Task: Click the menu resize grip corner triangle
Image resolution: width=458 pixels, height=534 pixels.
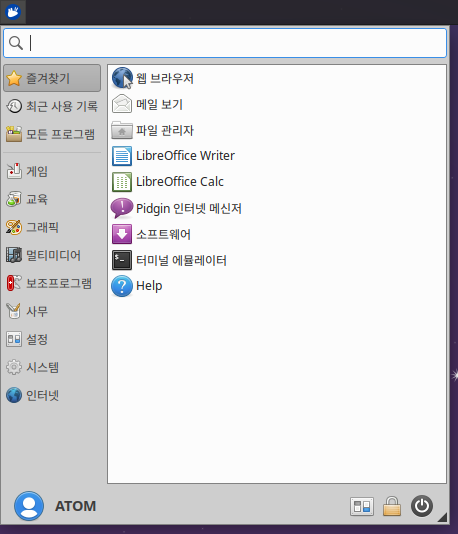Action: 442,518
